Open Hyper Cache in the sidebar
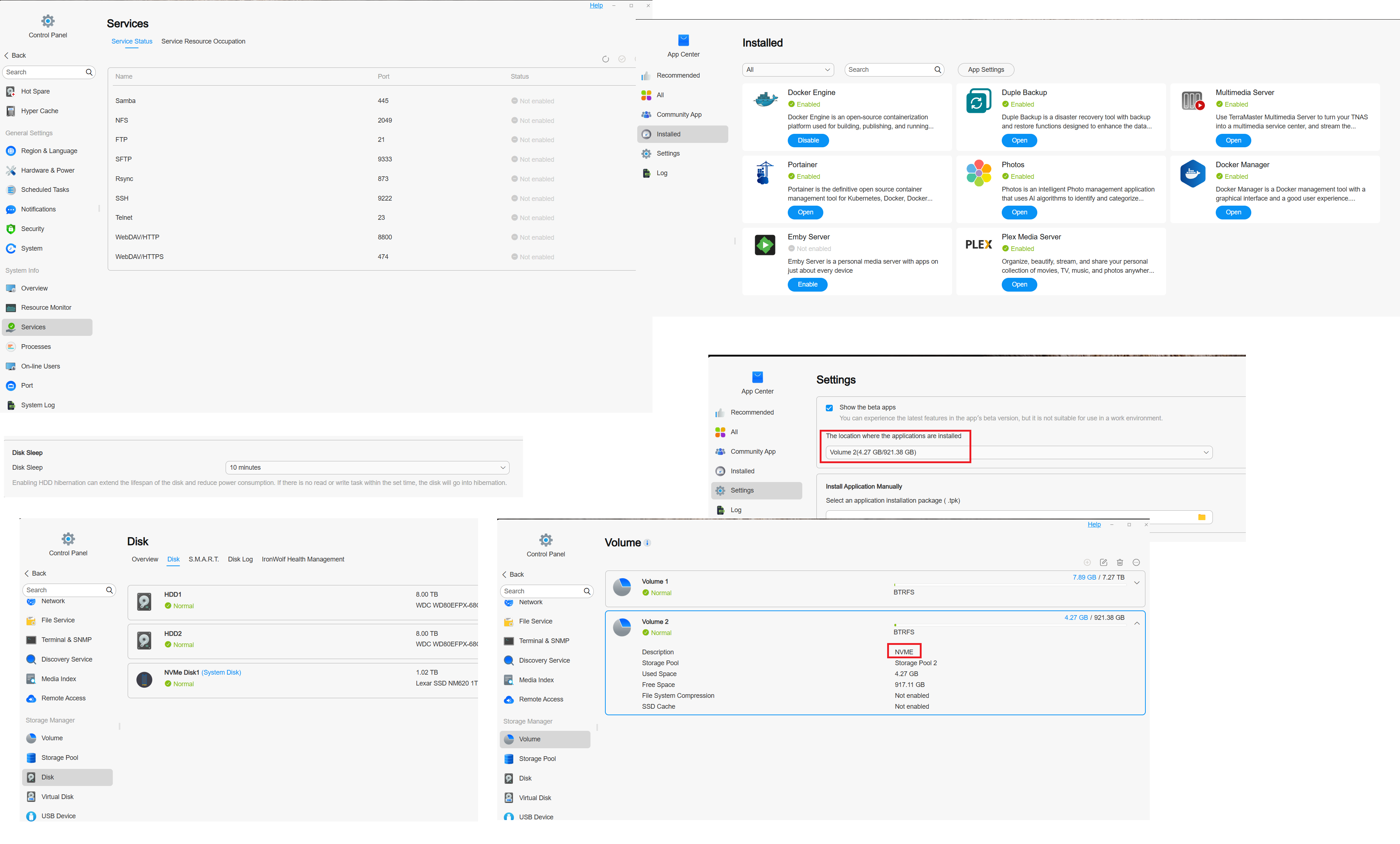Screen dimensions: 1400x844 point(39,111)
